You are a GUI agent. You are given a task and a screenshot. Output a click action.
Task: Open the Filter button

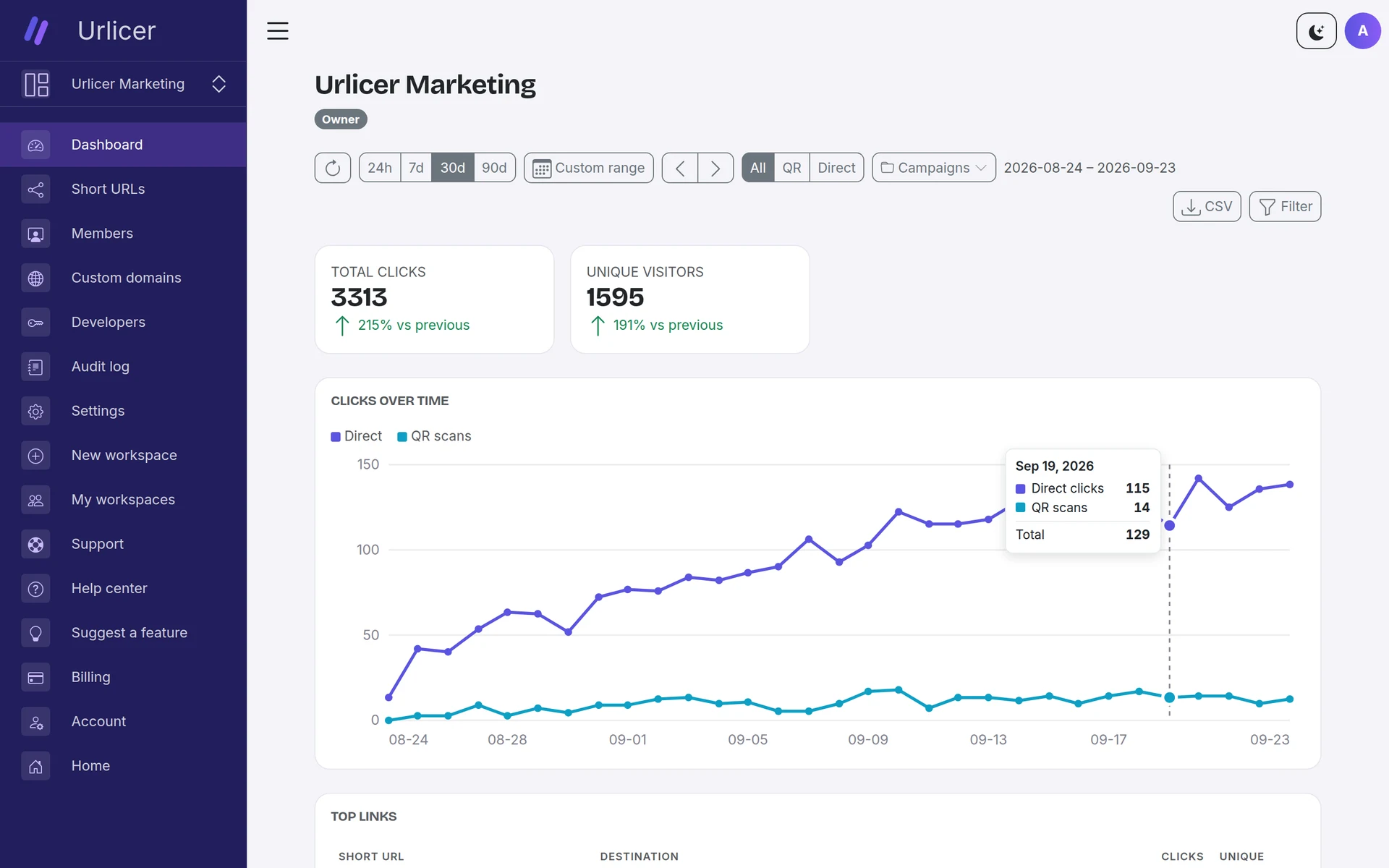click(1285, 207)
